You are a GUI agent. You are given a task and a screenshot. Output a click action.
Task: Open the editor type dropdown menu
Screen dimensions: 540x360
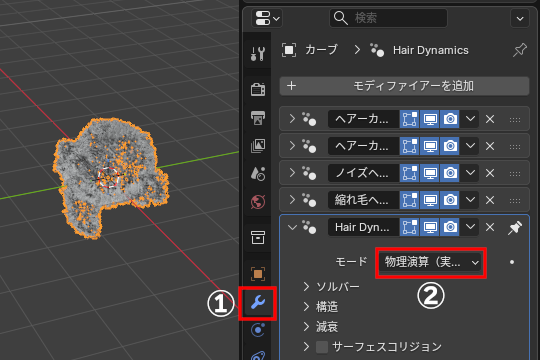[267, 18]
